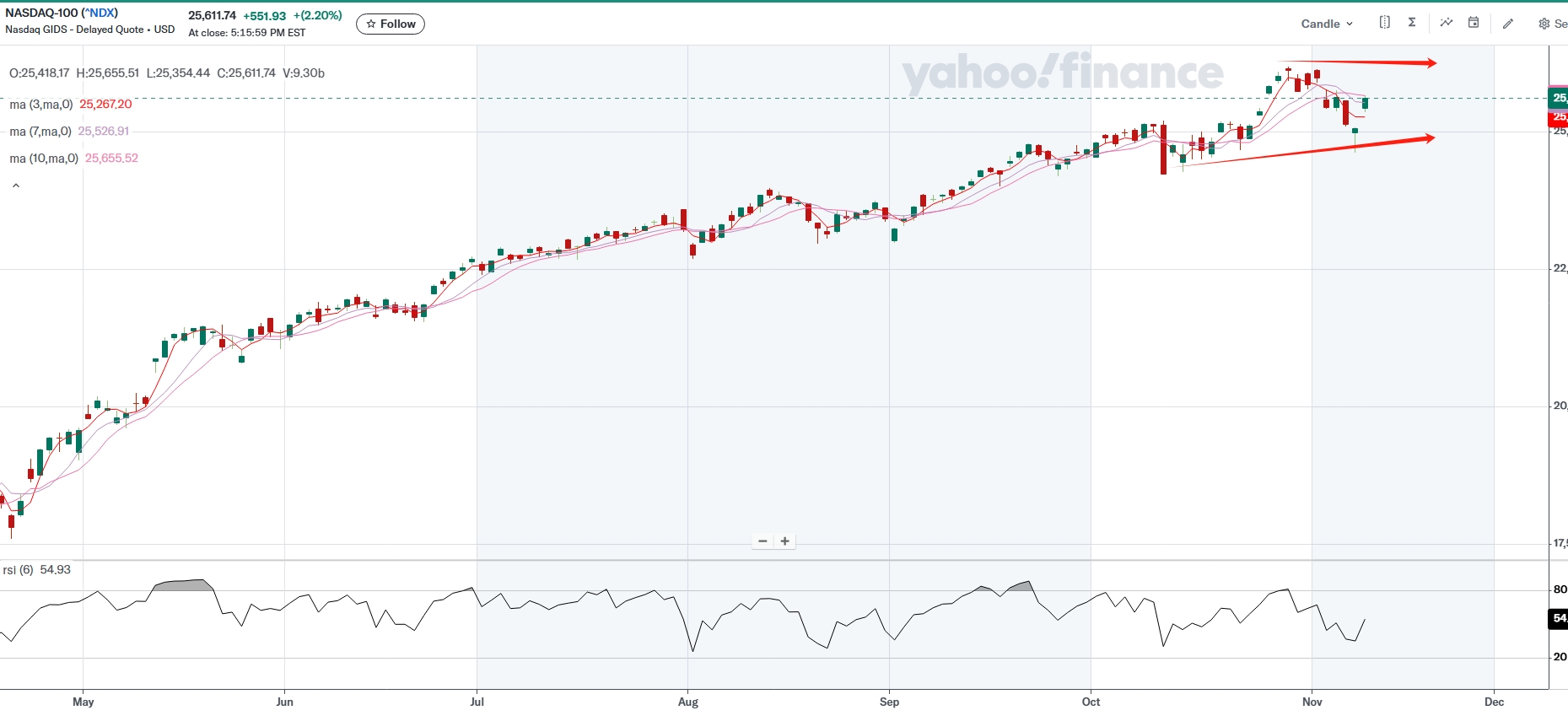
Task: Open the comparison bracket tool icon
Action: click(1384, 23)
